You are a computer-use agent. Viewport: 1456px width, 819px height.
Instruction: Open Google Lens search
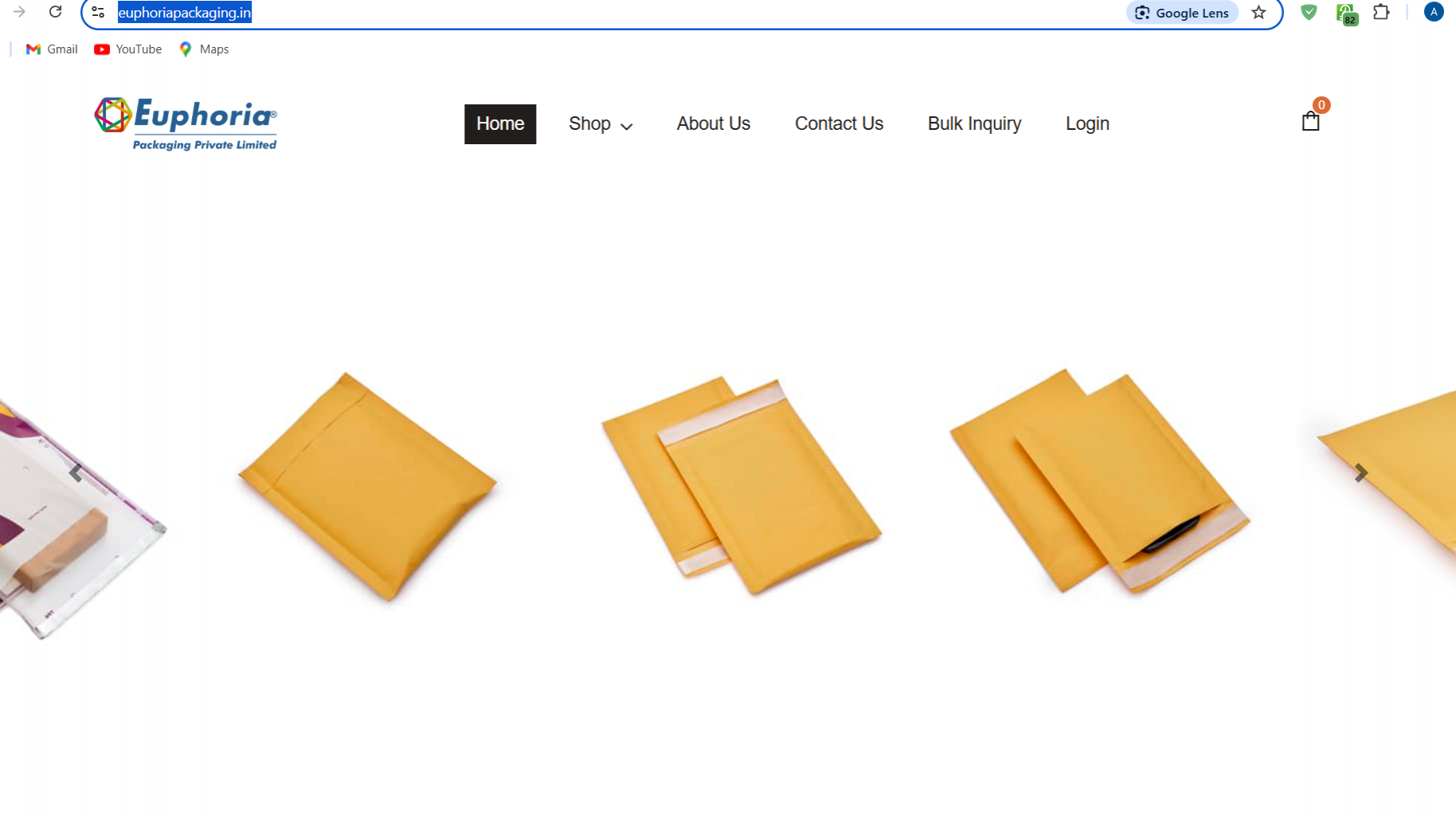tap(1182, 13)
